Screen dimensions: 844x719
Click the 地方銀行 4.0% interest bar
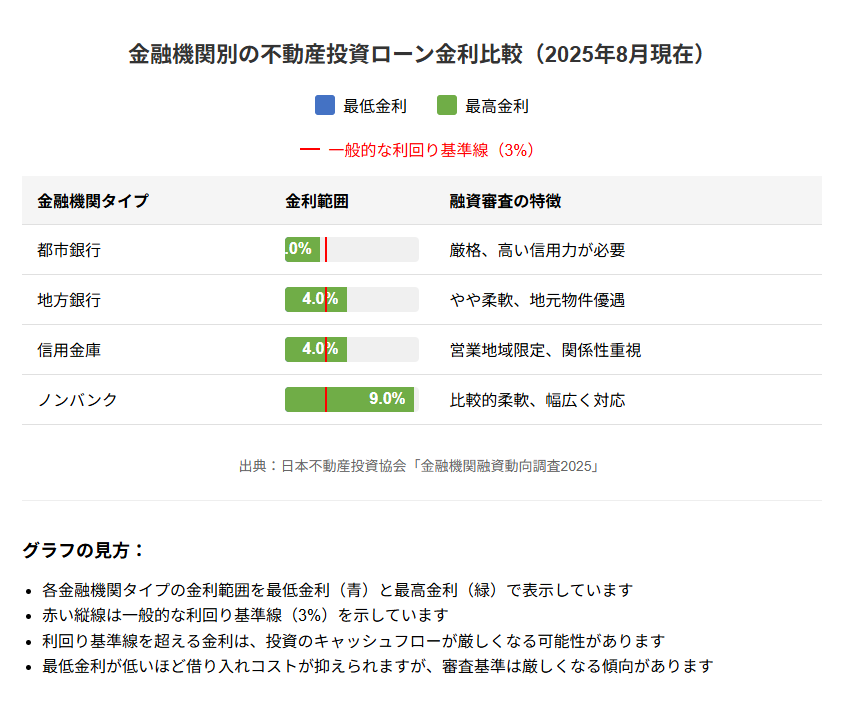pos(315,300)
